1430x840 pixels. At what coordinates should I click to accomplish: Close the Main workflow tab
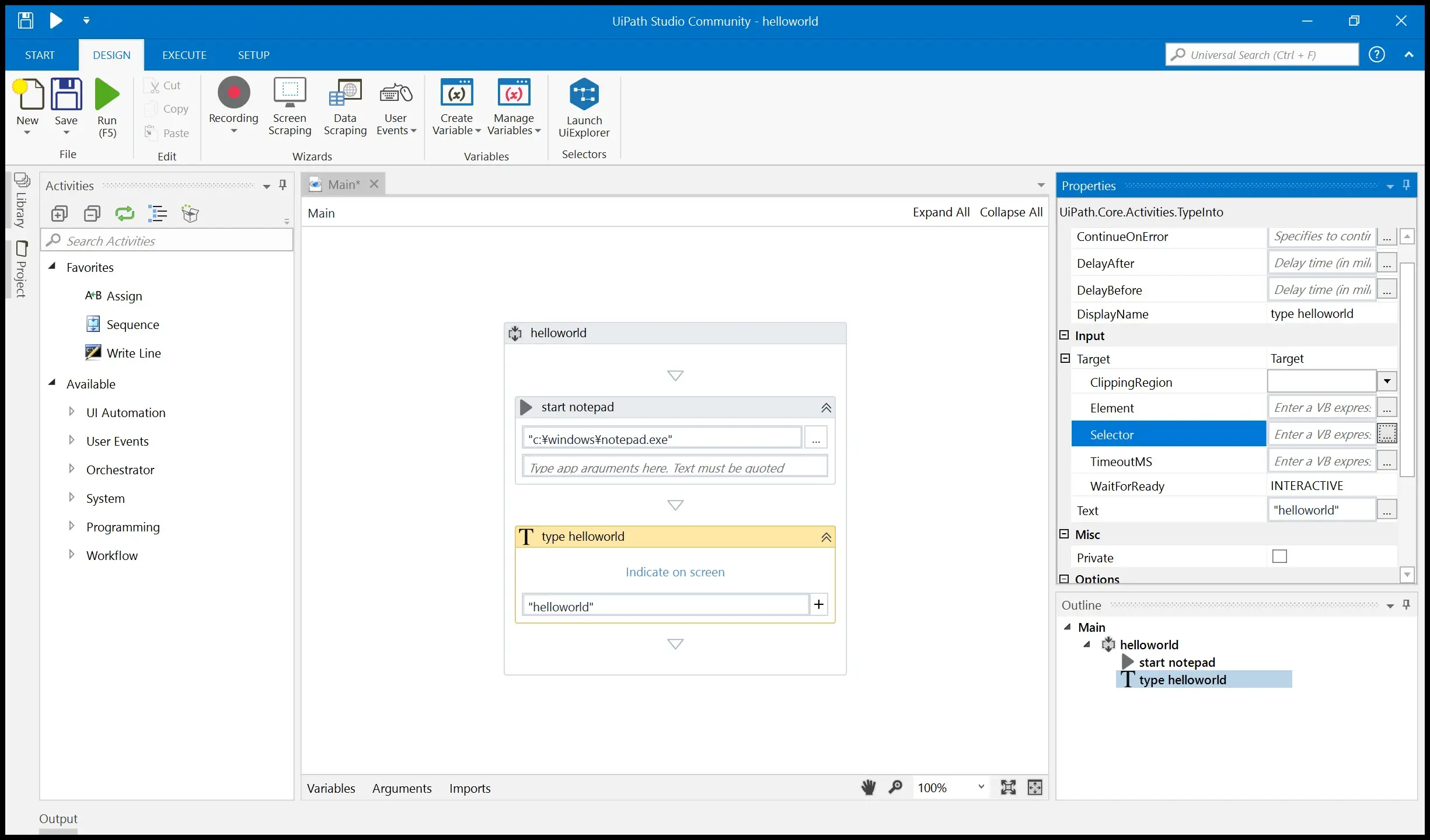pos(374,184)
